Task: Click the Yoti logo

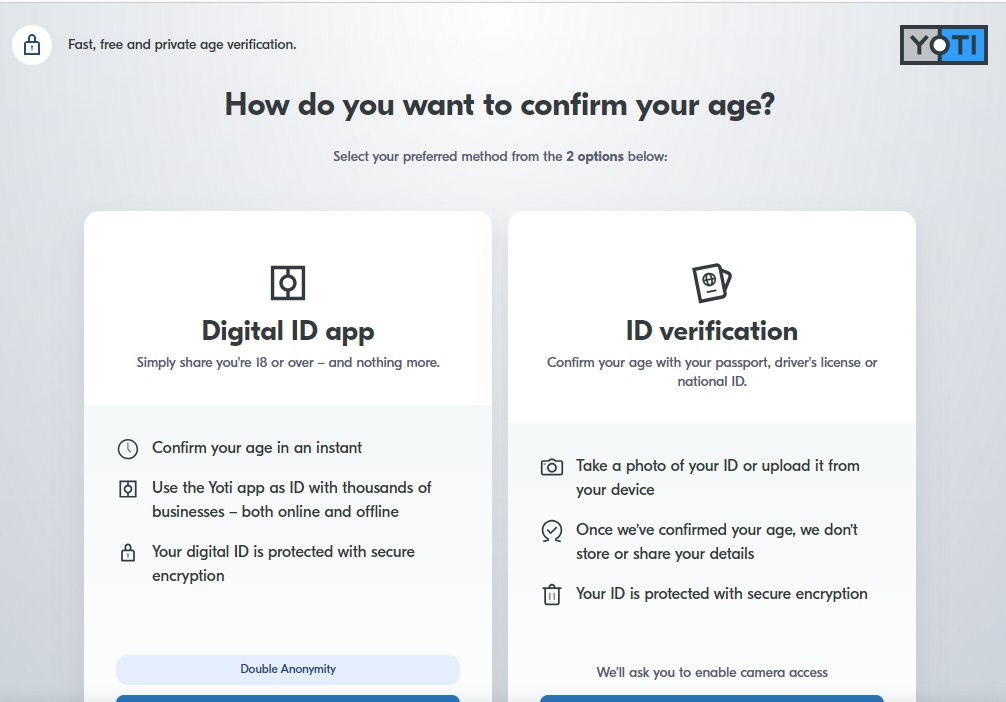Action: (x=942, y=45)
